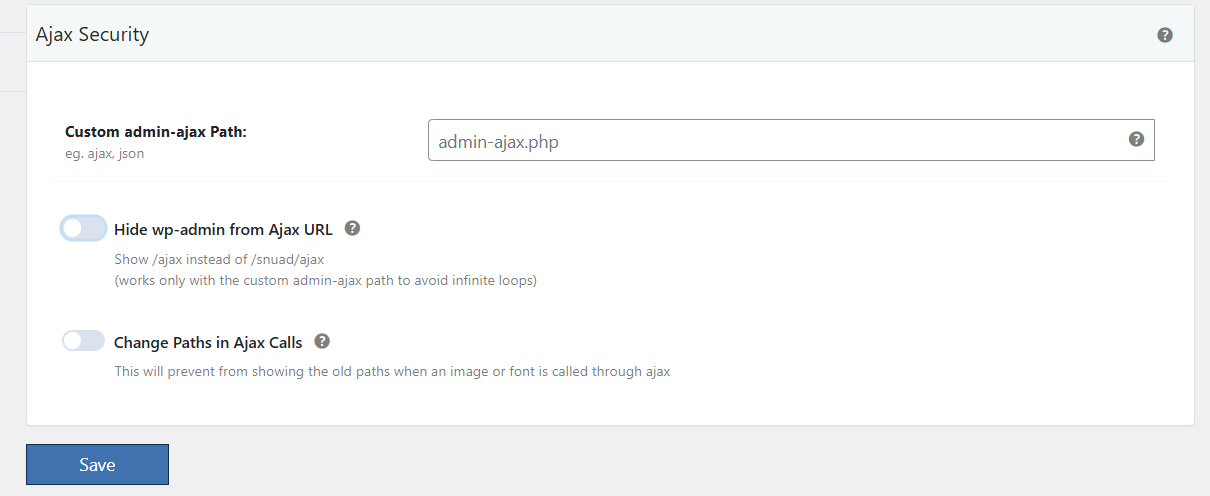Click the "Change Paths in Ajax Calls" label text

(208, 343)
